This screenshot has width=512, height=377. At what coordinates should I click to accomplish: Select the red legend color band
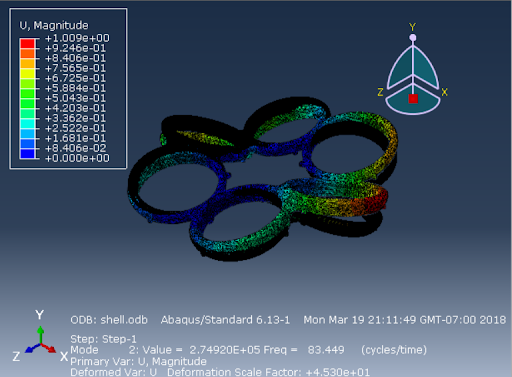27,44
